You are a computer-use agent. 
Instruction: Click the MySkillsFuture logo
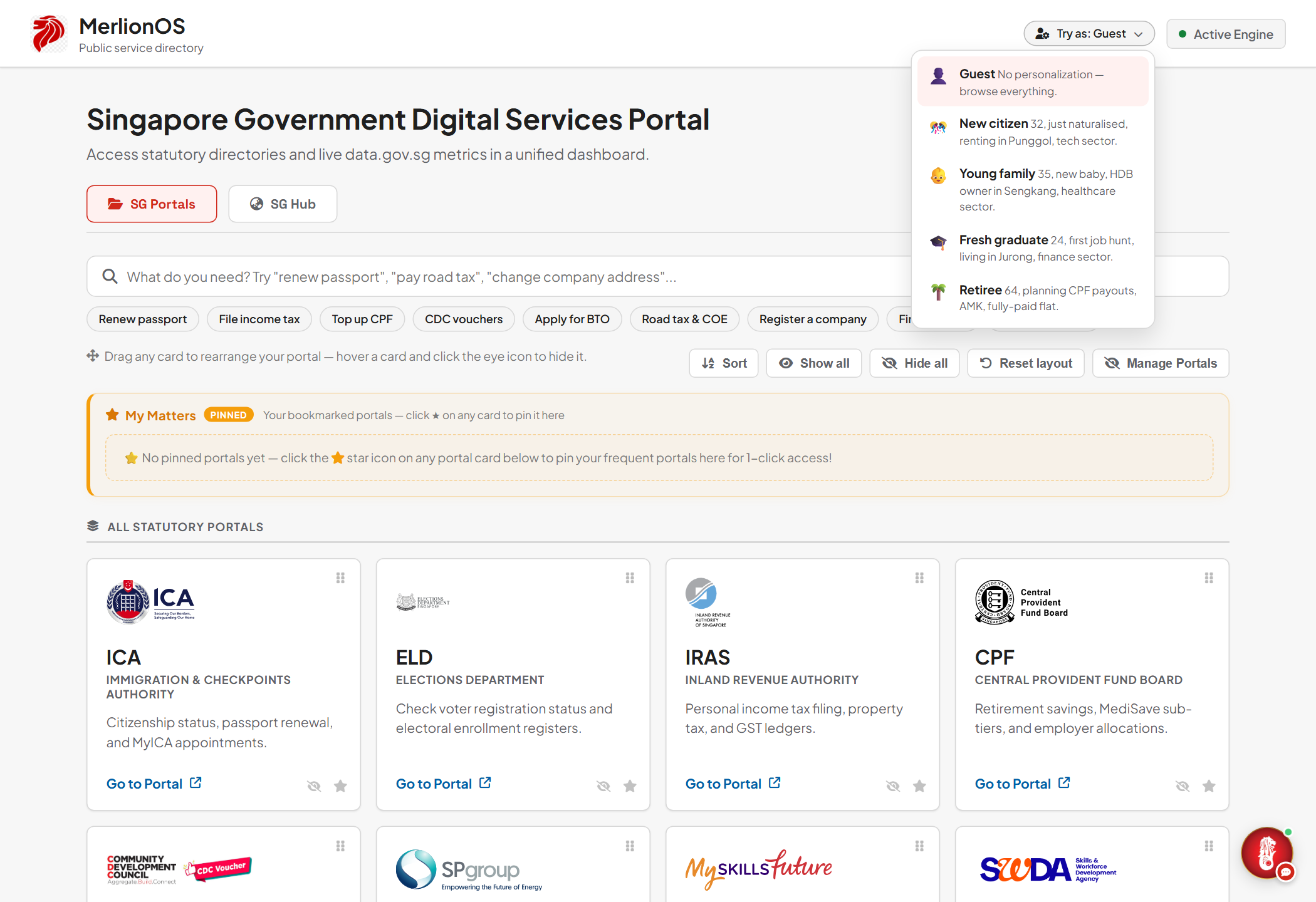pos(758,869)
